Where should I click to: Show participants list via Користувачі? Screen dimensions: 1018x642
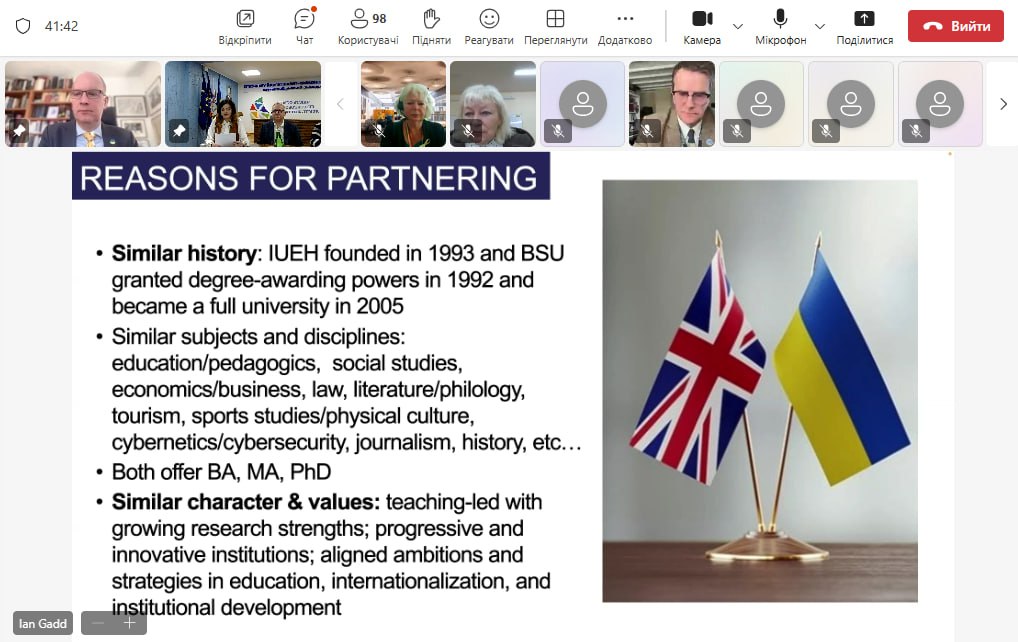[368, 27]
